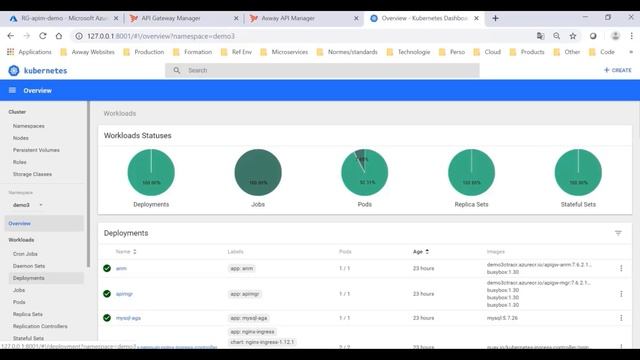Click the Workloads sidebar heading
The width and height of the screenshot is (640, 360).
[x=21, y=240]
